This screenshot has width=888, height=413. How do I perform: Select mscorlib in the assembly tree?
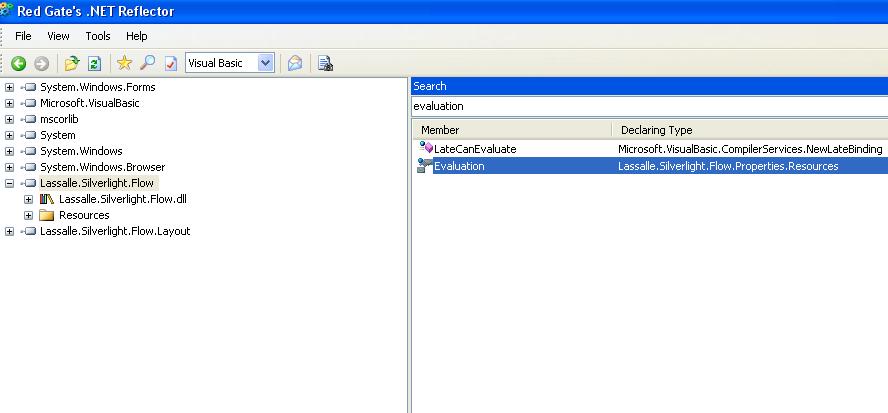(x=59, y=120)
